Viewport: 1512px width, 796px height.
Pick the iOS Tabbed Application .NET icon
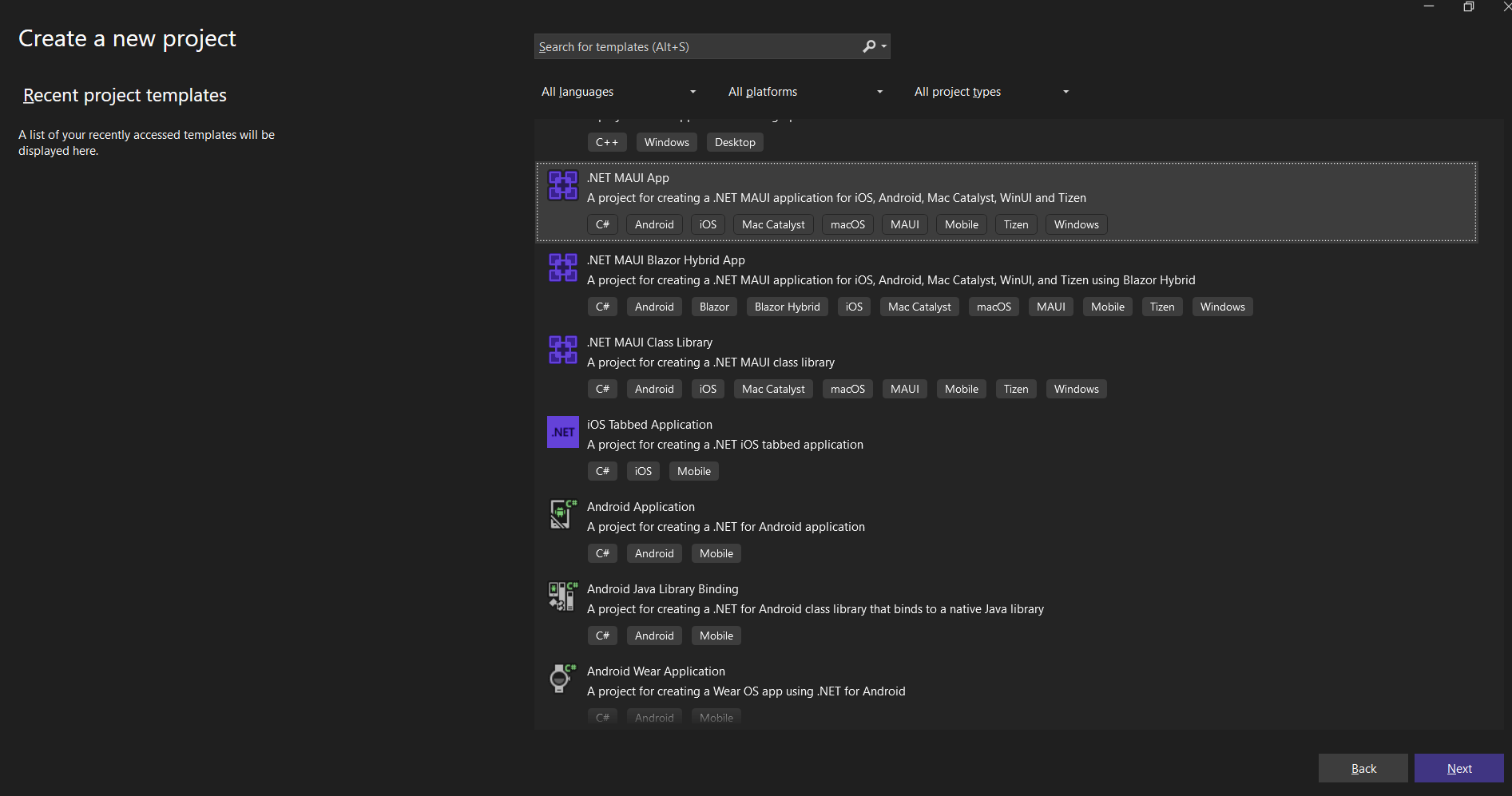562,432
